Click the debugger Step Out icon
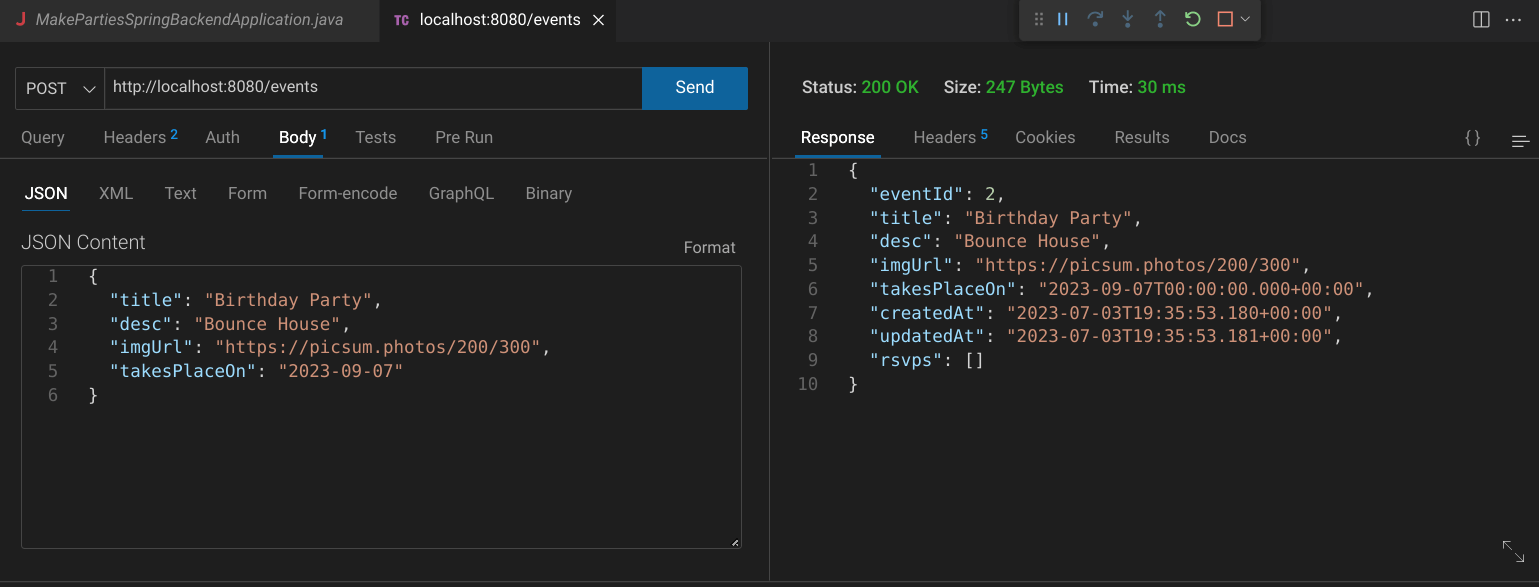This screenshot has width=1539, height=587. pos(1160,19)
